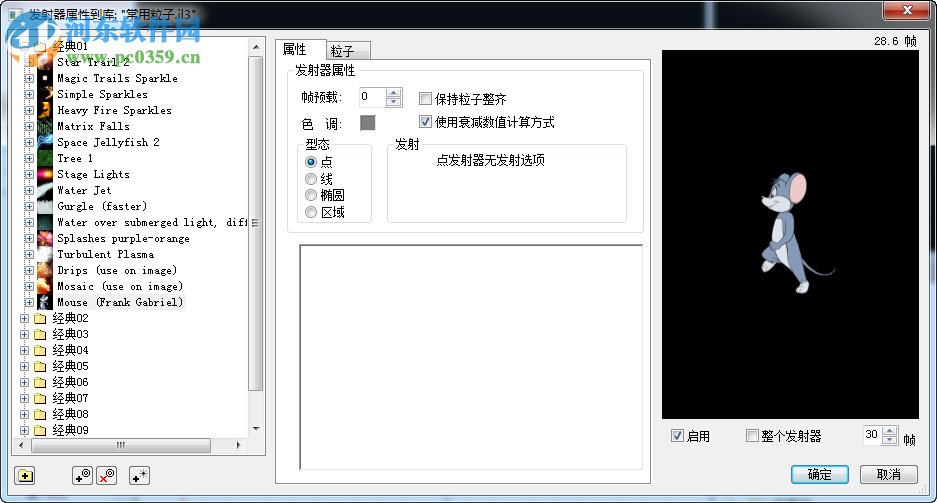
Task: Select the Magic Trails Sparkle thumbnail icon
Action: tap(45, 78)
